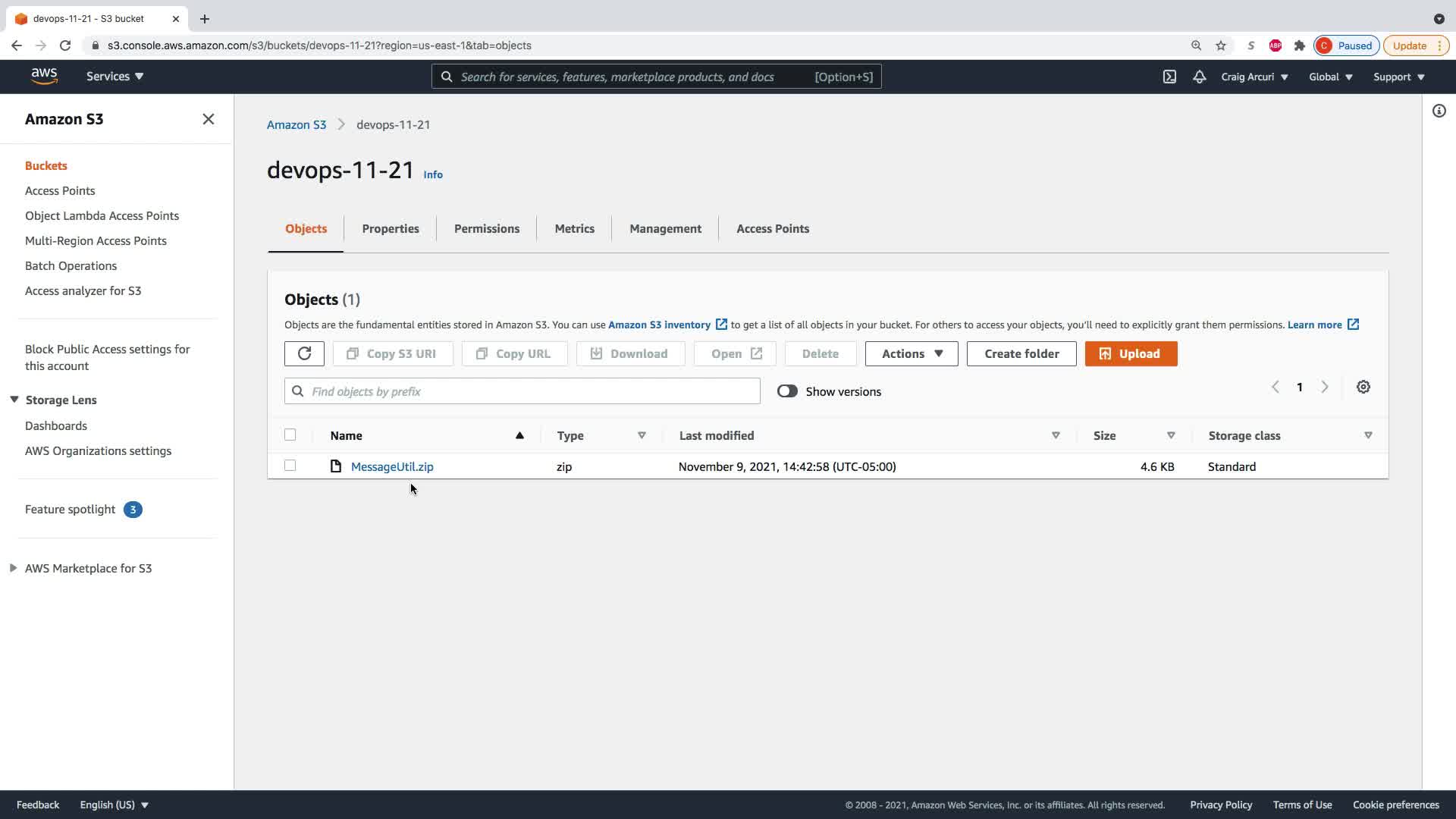Click the notifications bell icon
Screen dimensions: 1456x819
[x=1199, y=77]
